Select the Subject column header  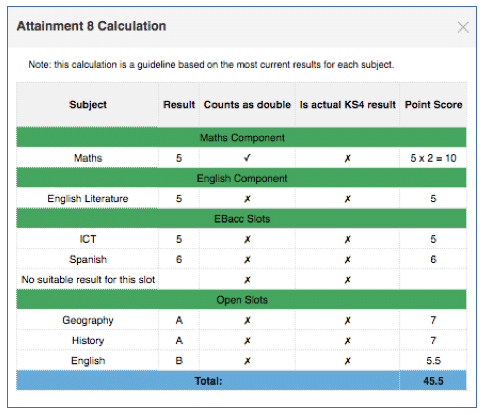pyautogui.click(x=88, y=105)
